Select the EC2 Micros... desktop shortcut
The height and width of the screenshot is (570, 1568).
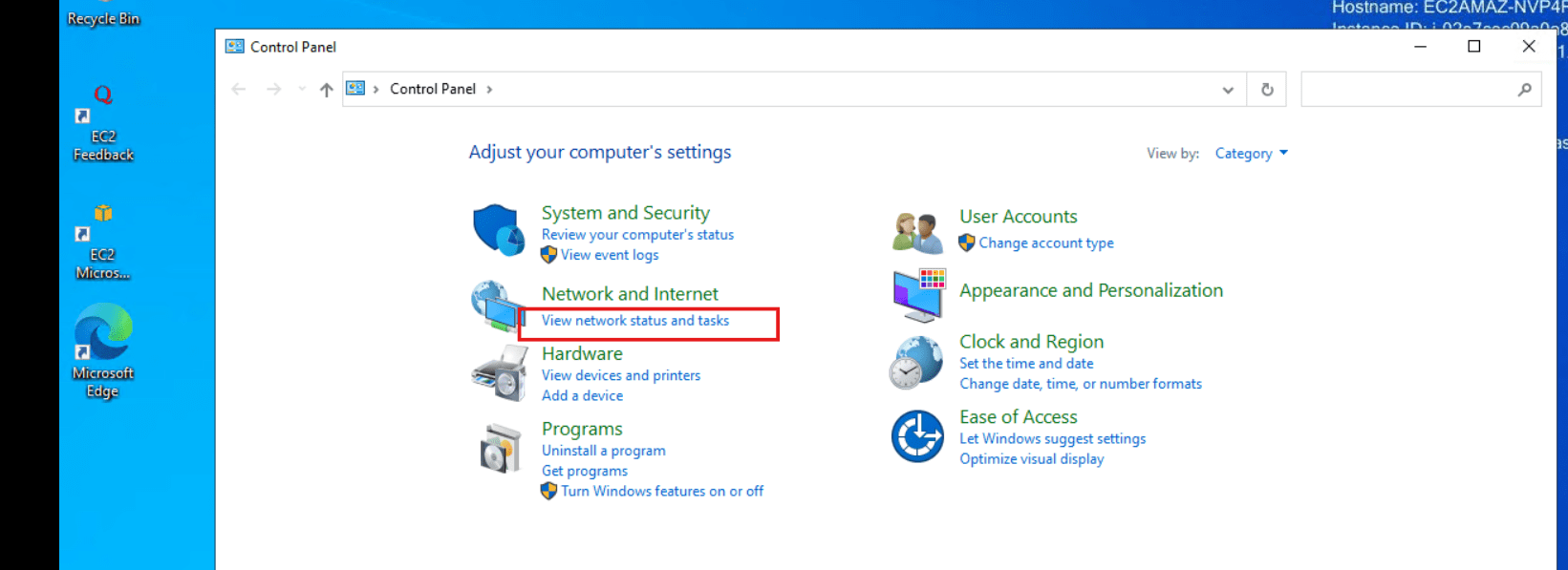coord(103,243)
